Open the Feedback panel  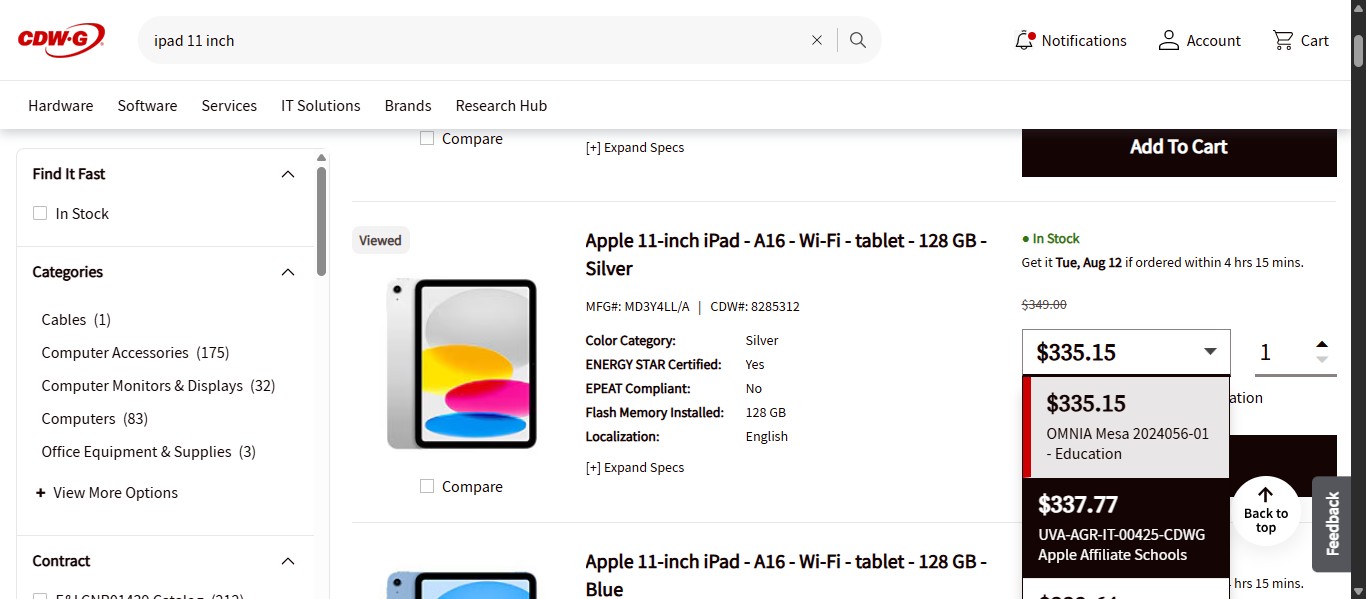(x=1332, y=524)
